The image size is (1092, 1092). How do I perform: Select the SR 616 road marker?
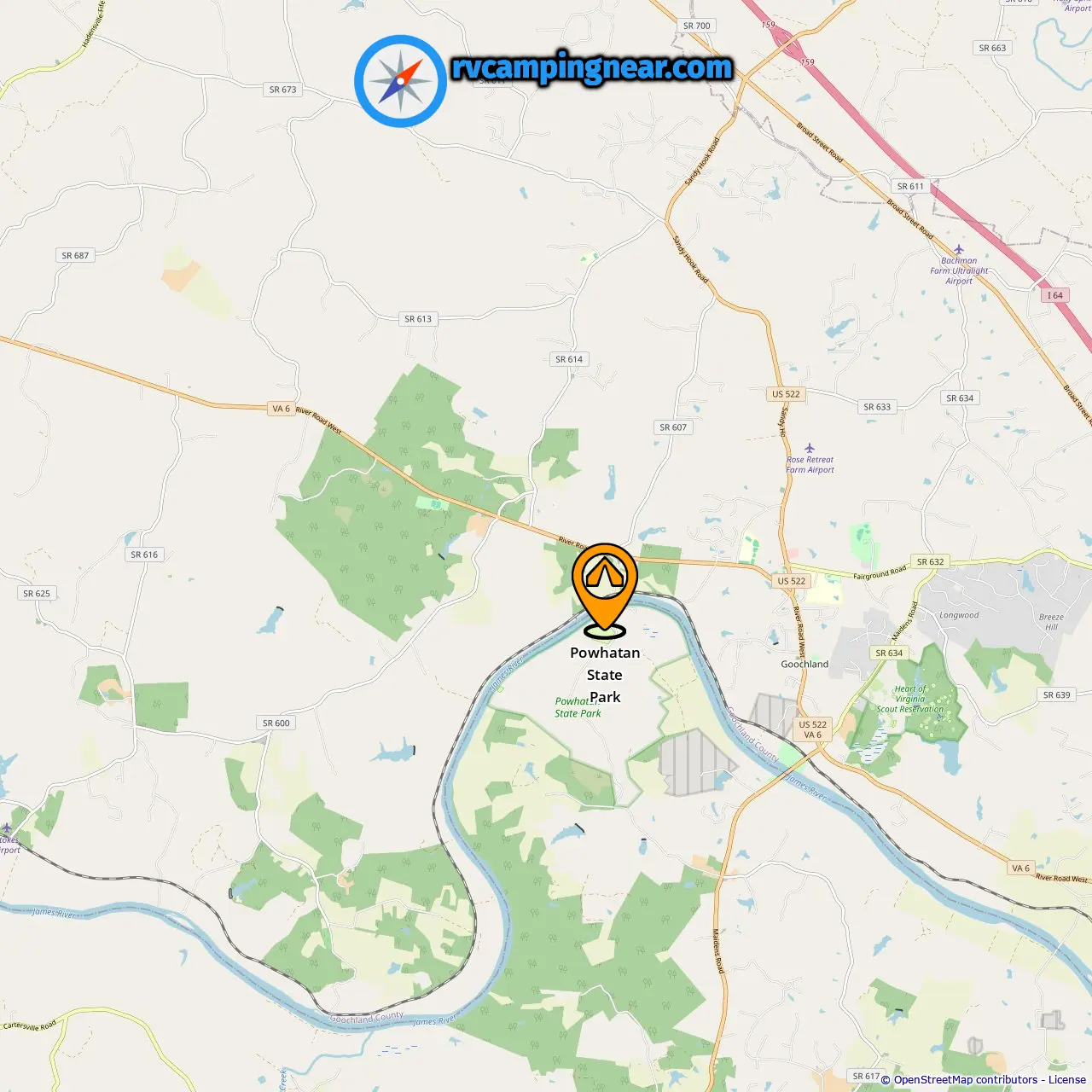[x=144, y=555]
